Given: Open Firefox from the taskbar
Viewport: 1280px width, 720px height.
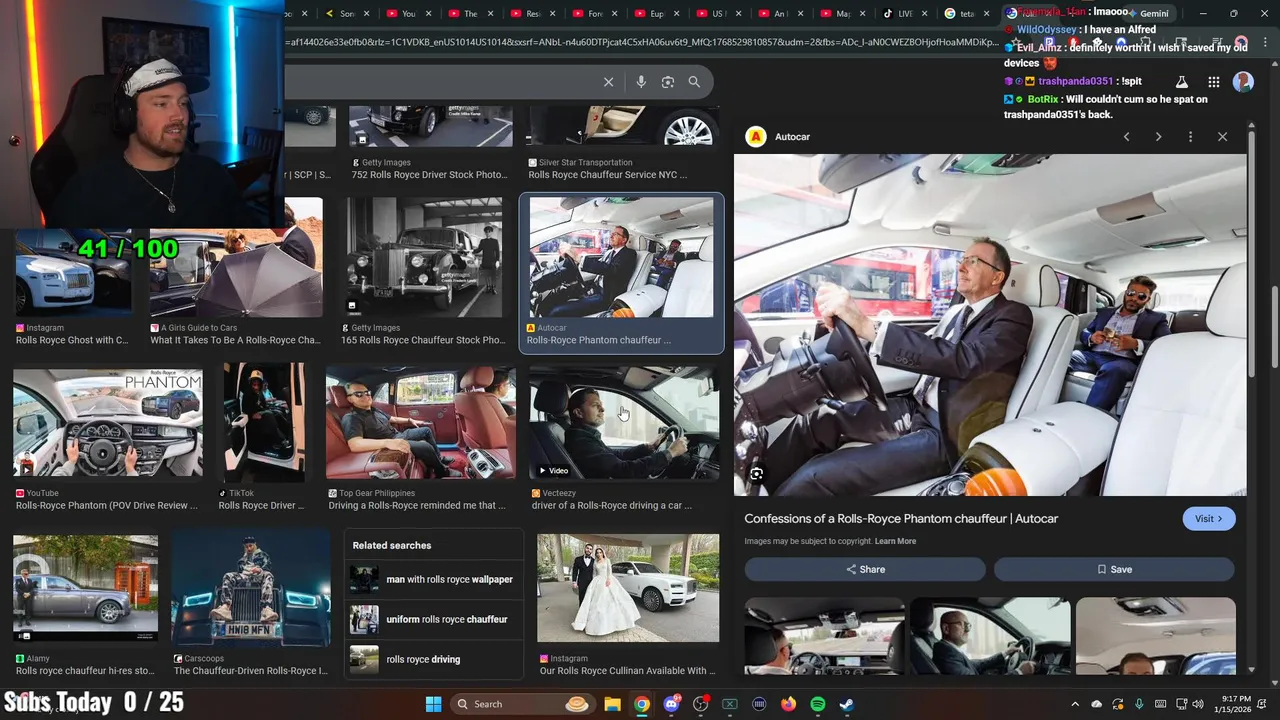Looking at the screenshot, I should [788, 704].
